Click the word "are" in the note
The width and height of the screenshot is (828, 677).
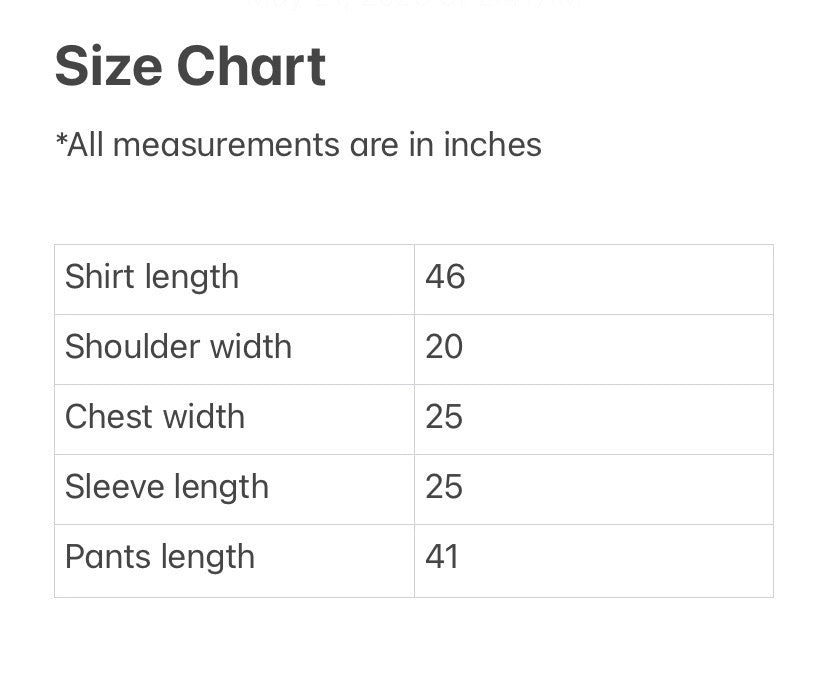point(373,145)
